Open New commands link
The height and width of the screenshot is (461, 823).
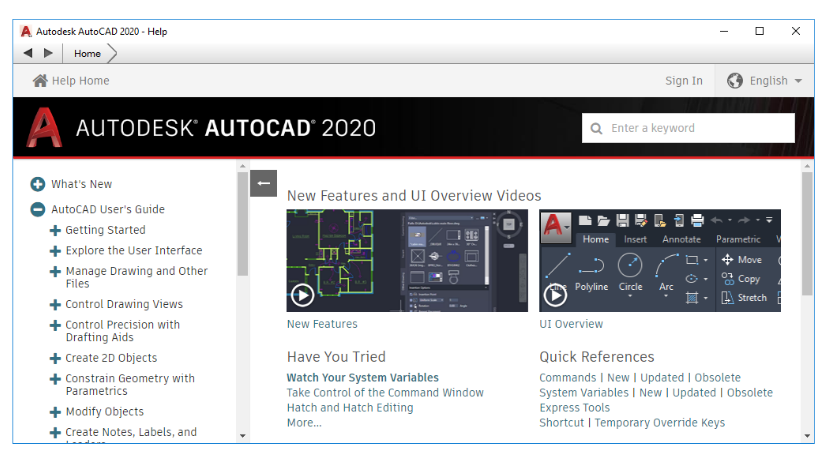coord(618,378)
